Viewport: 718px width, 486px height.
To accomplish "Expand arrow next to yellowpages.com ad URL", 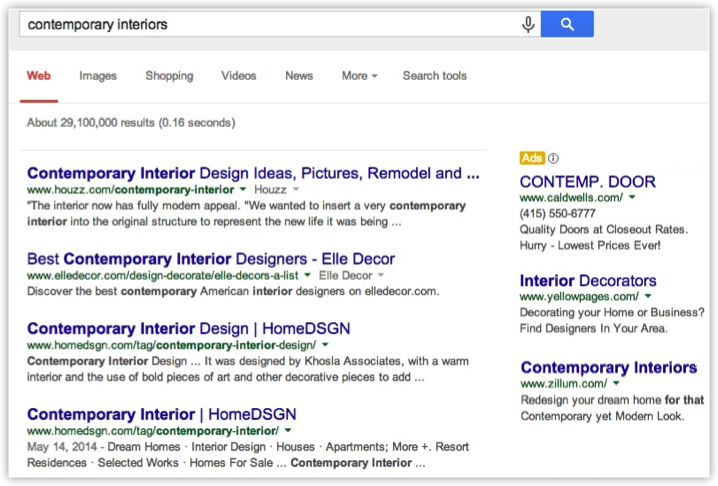I will 648,297.
